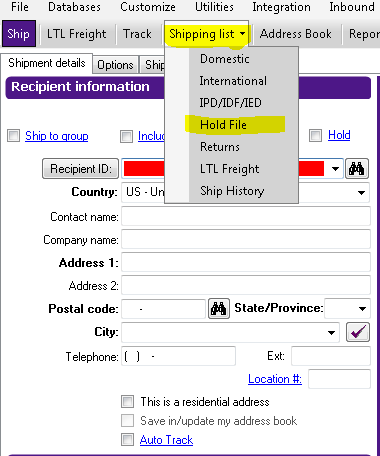Switch to Shipment details tab
The width and height of the screenshot is (380, 456).
click(x=47, y=63)
